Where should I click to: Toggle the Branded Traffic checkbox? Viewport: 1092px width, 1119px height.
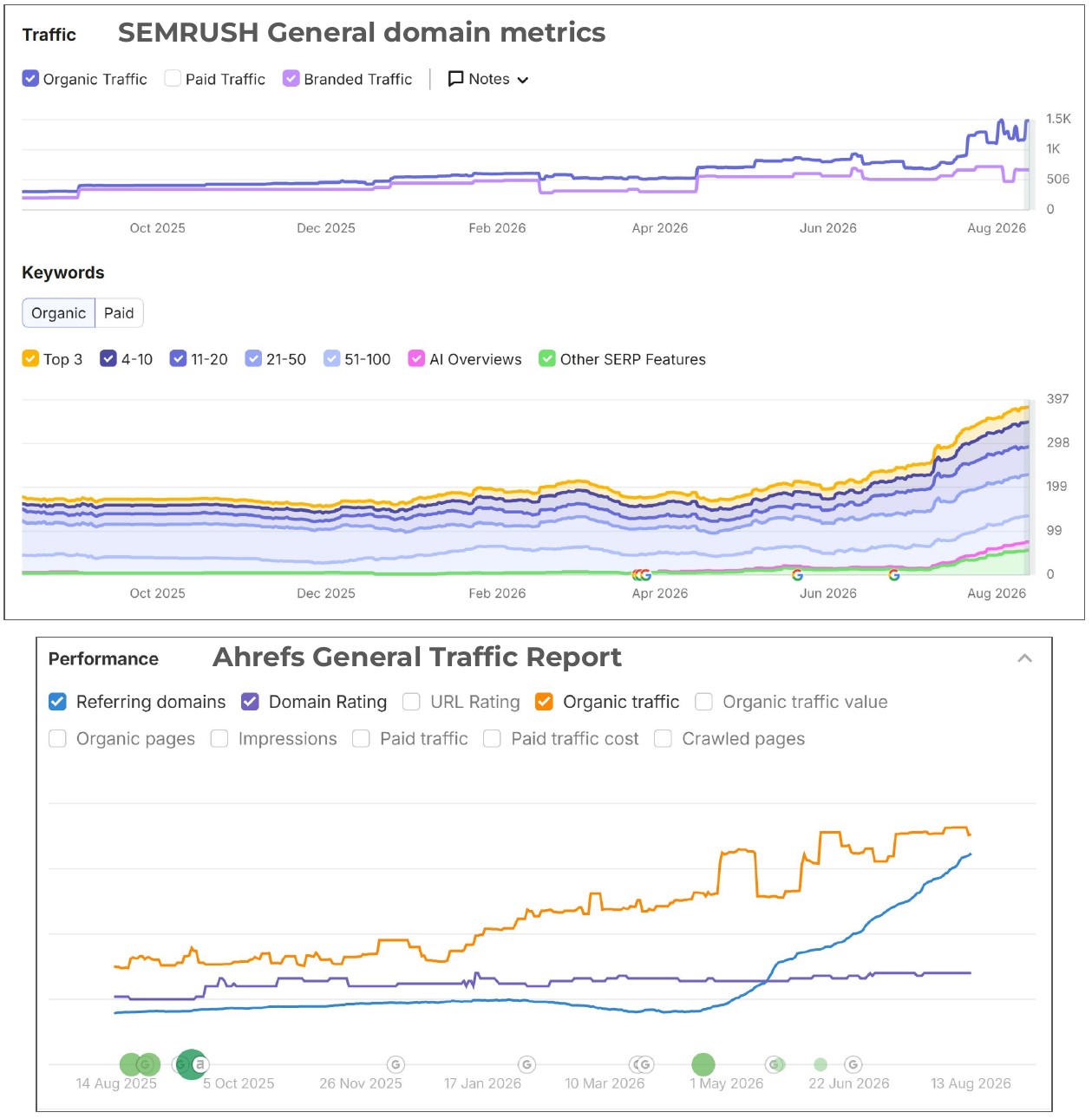(291, 78)
